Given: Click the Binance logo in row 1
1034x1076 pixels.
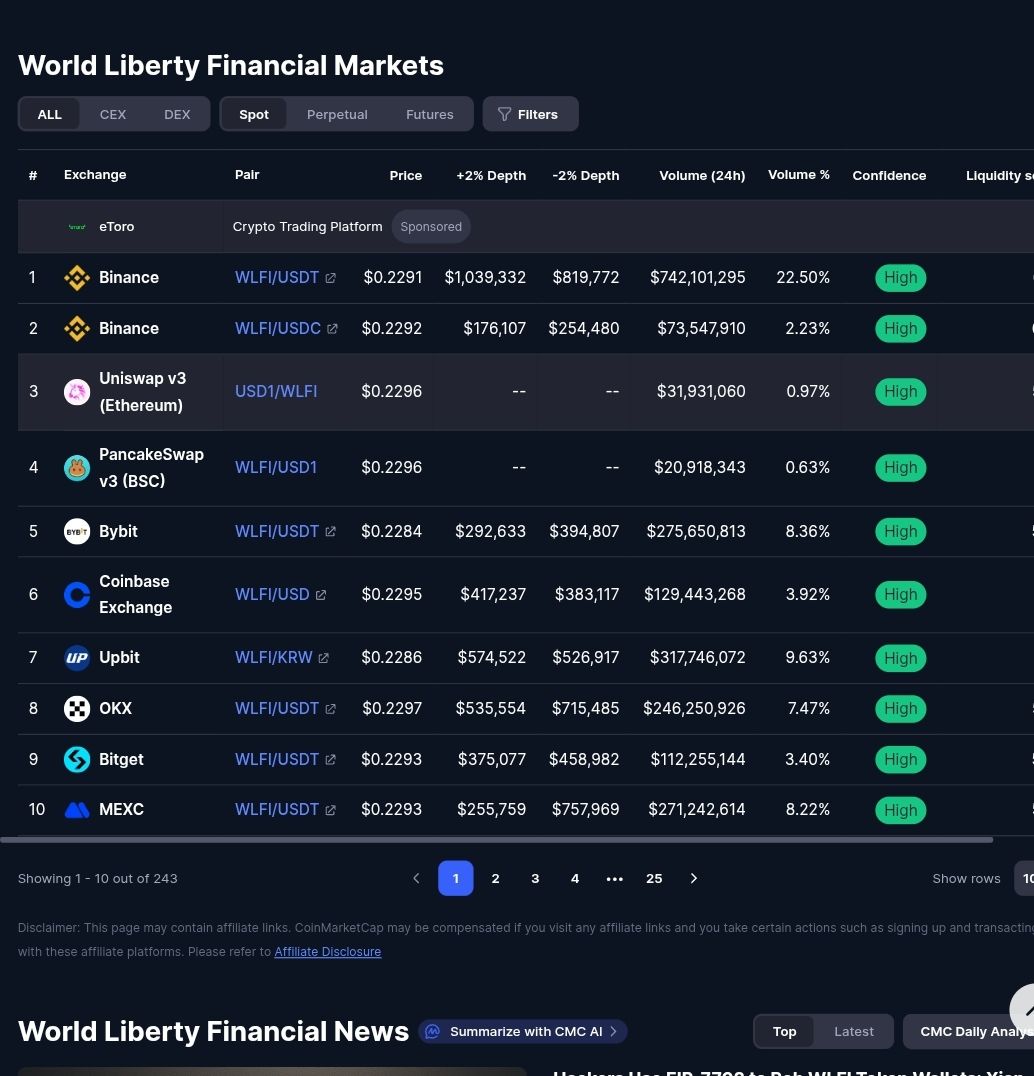Looking at the screenshot, I should [77, 278].
